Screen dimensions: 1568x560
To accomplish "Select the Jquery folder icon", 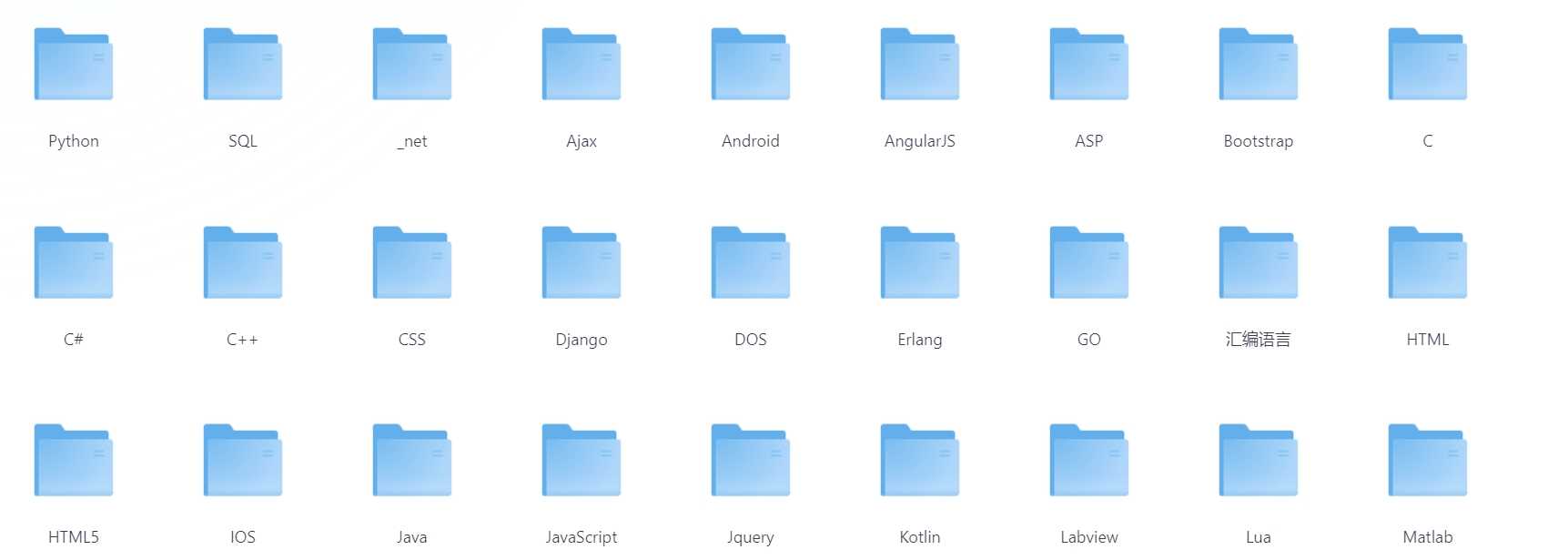I will [751, 460].
